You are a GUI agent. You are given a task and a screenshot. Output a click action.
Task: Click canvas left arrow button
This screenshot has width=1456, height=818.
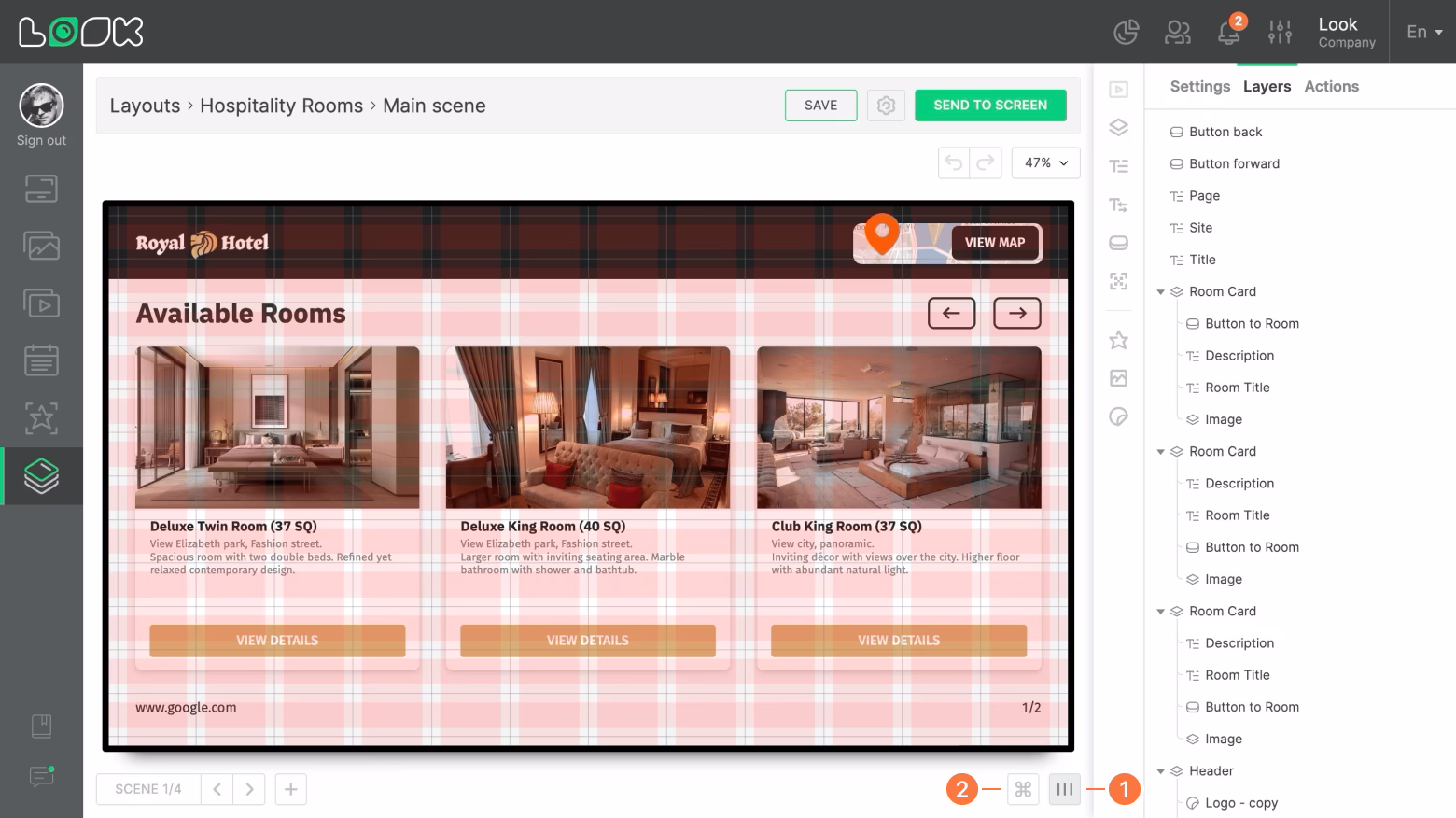click(x=951, y=314)
